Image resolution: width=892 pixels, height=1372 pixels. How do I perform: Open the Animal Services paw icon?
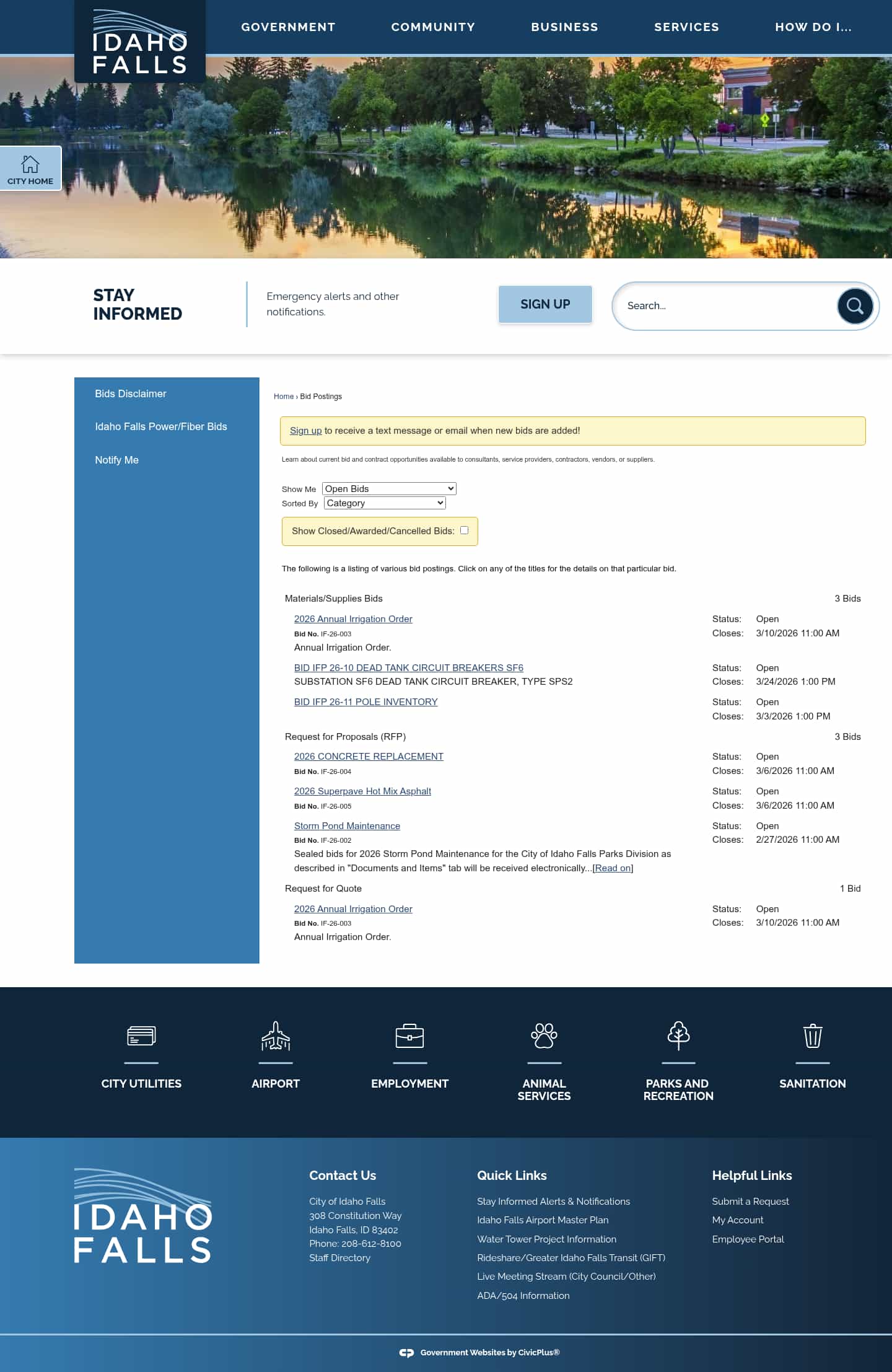(544, 1036)
